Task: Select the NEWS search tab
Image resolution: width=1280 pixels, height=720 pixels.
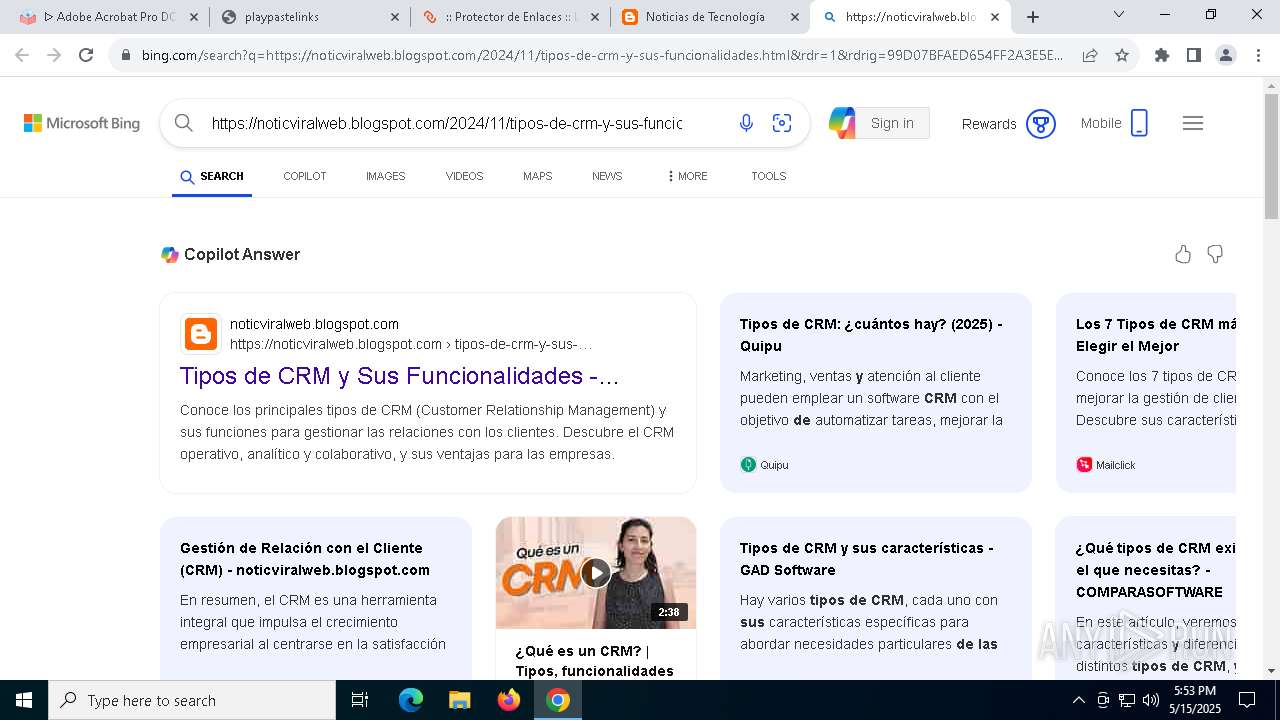Action: coord(607,176)
